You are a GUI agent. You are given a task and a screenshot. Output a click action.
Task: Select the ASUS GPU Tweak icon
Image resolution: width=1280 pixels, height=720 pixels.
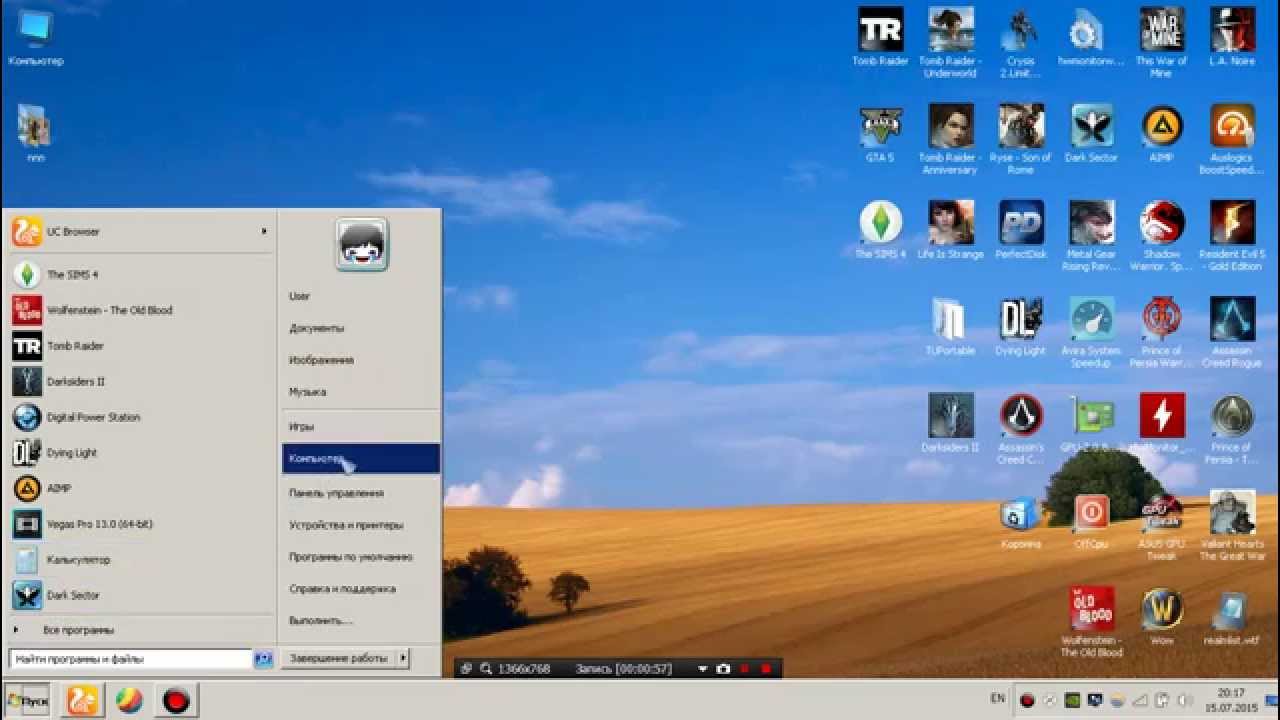pyautogui.click(x=1162, y=526)
